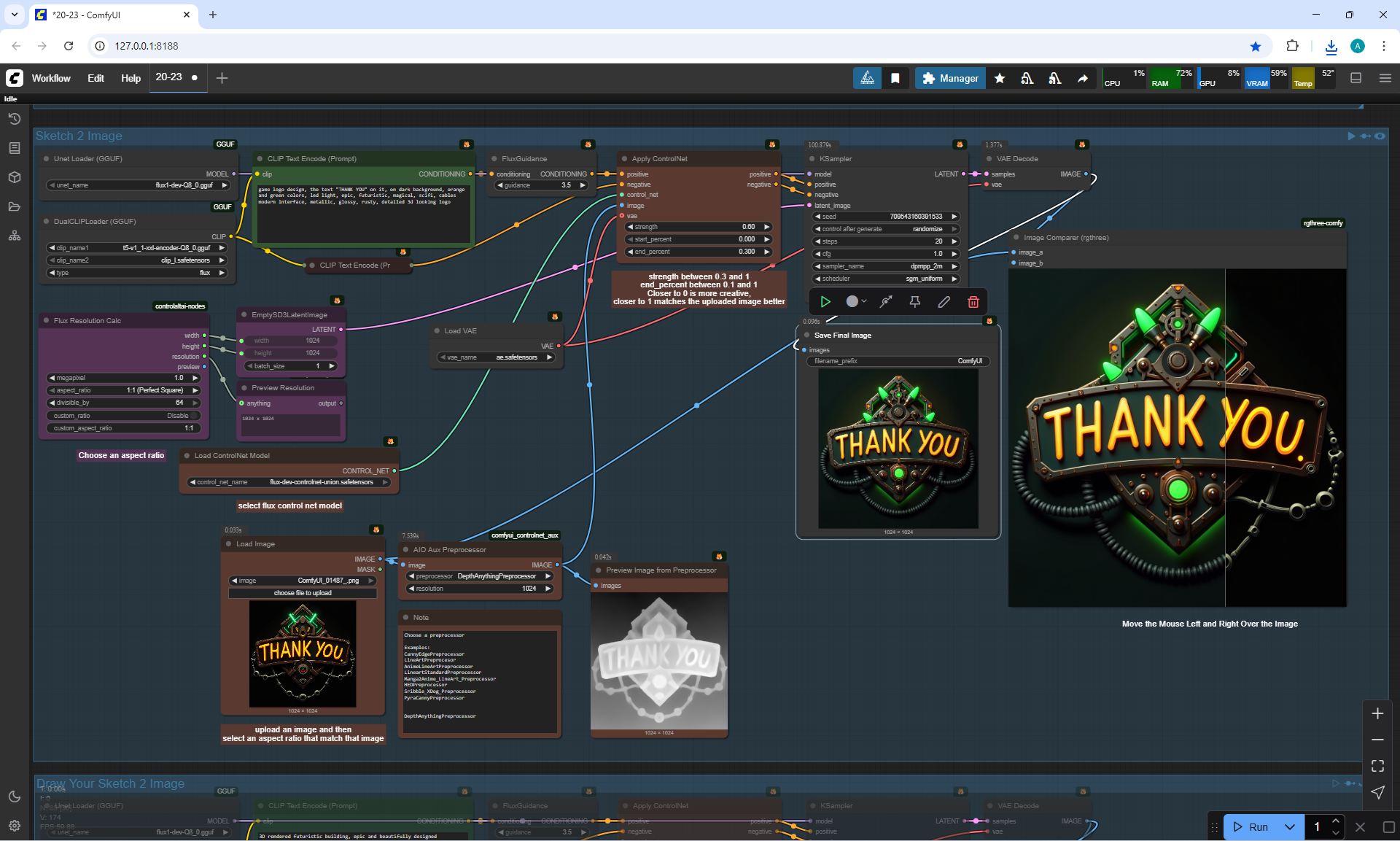Click the fit view icon in zoom controls
The image size is (1400, 841).
tap(1377, 766)
